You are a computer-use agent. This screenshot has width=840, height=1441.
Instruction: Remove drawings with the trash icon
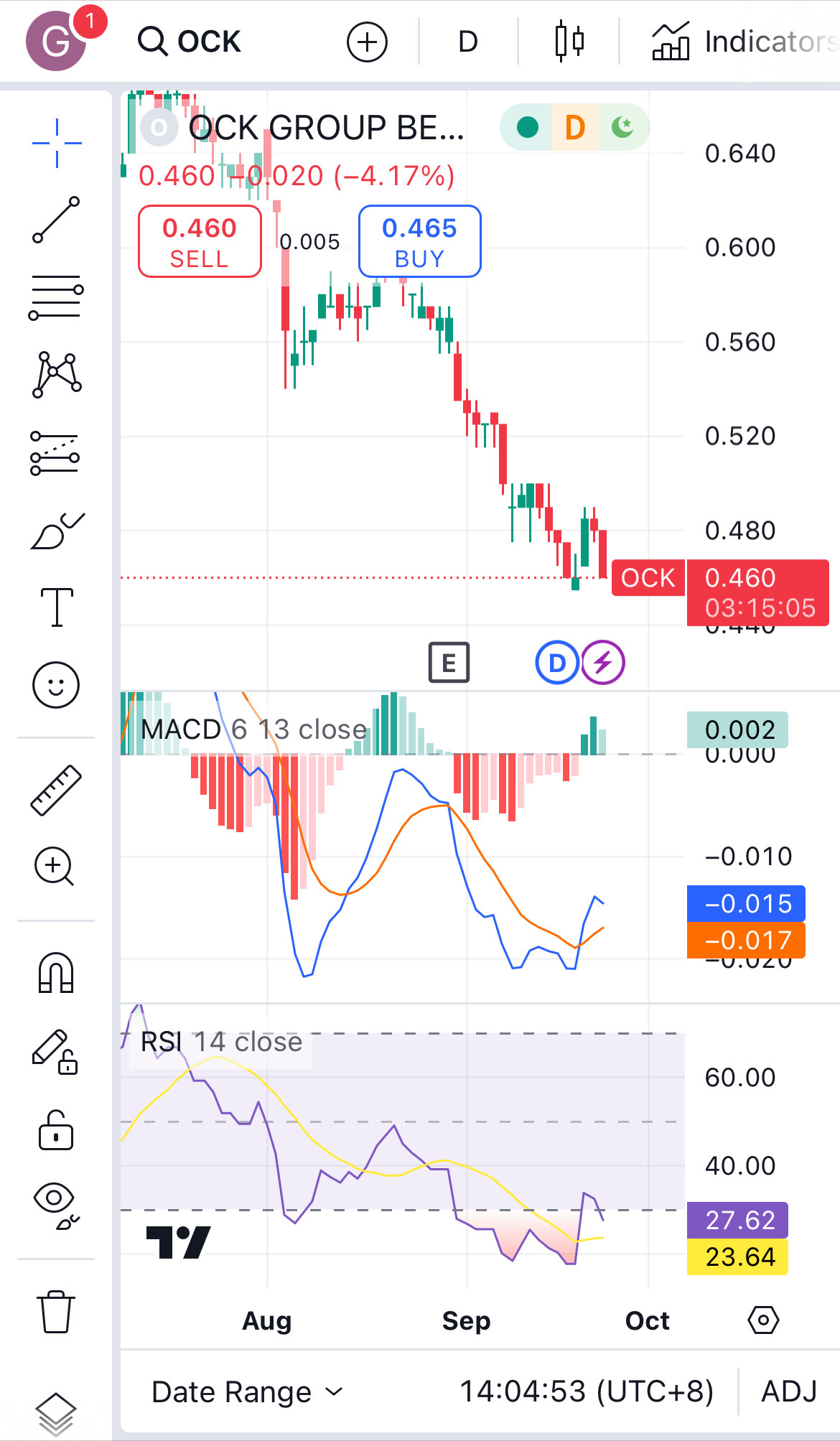[x=55, y=1312]
